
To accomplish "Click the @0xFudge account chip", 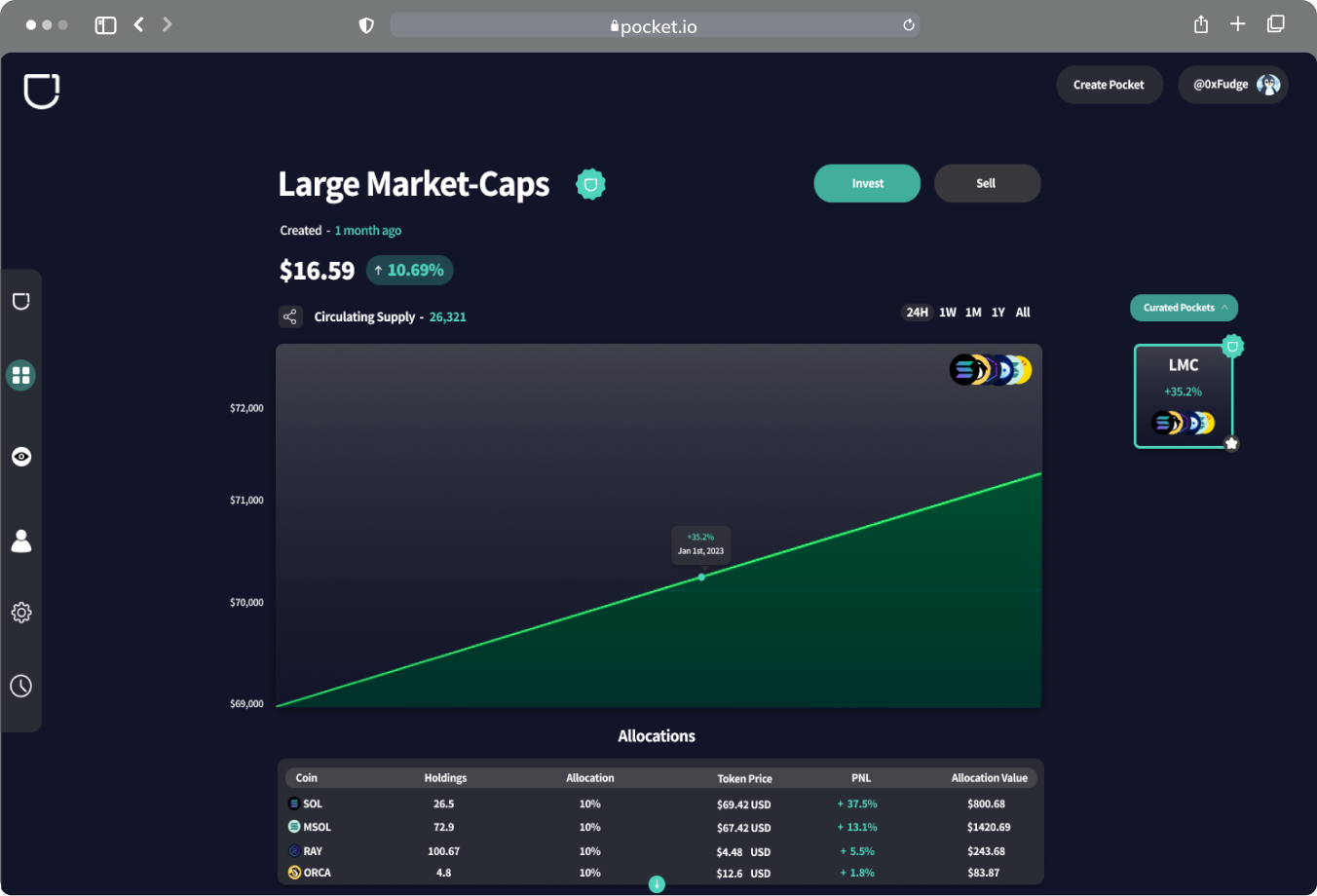I will click(1233, 85).
